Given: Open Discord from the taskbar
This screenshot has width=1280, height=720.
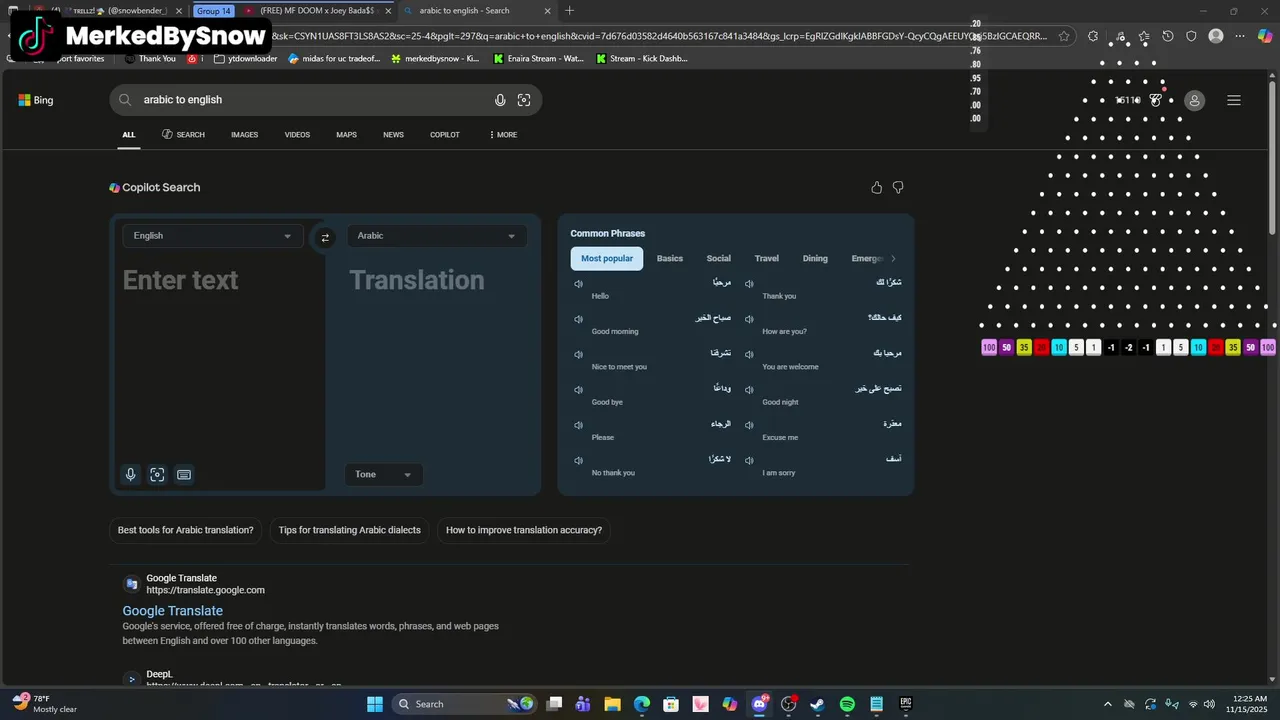Looking at the screenshot, I should [759, 704].
